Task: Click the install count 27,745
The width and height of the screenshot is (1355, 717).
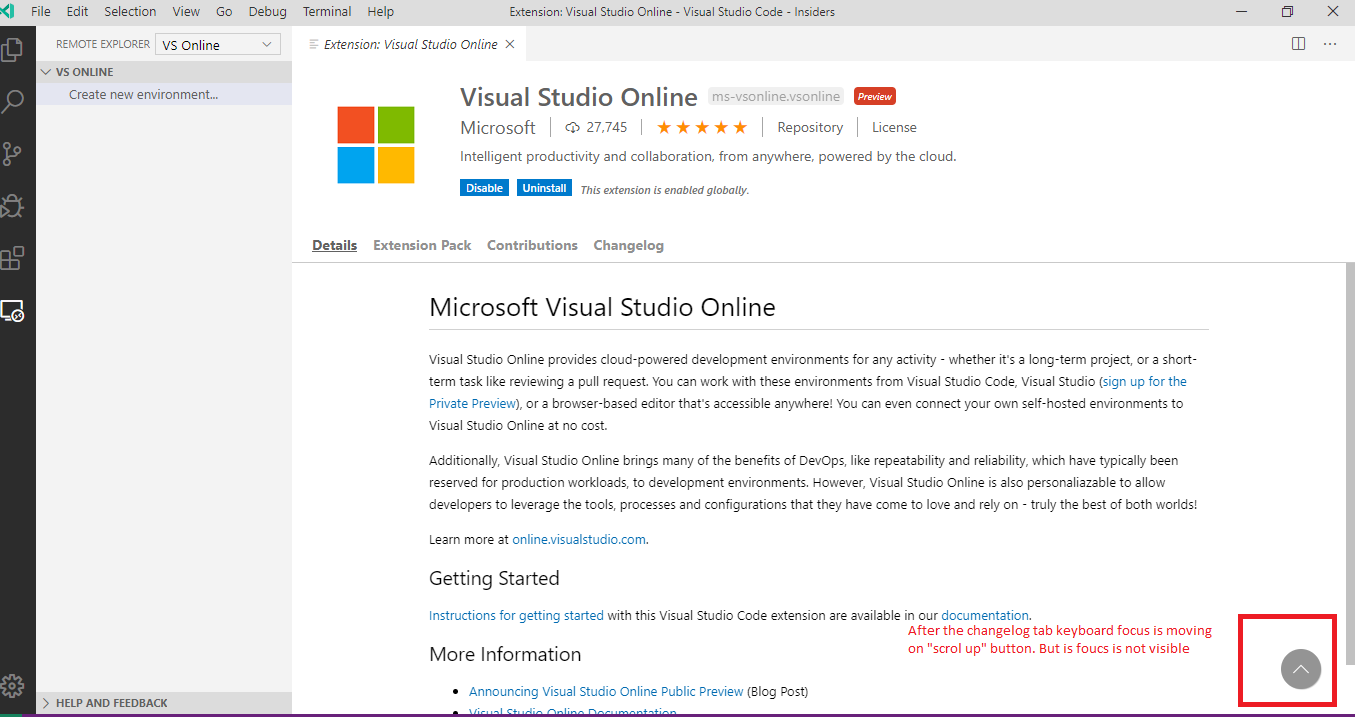Action: (x=597, y=127)
